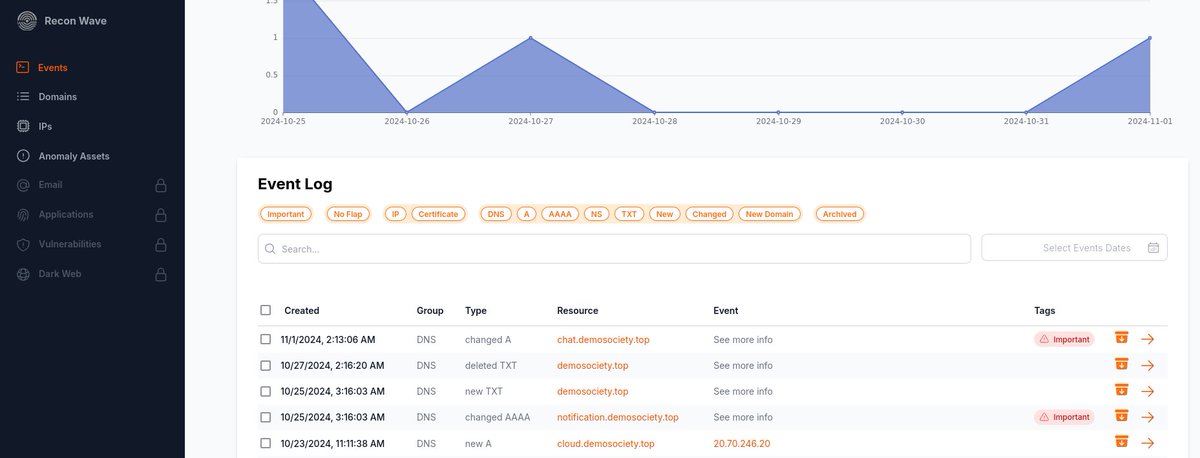Click the Recon Wave logo icon

[x=27, y=20]
